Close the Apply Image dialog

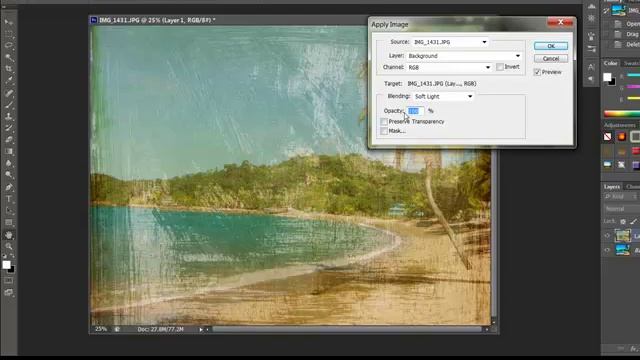click(560, 22)
